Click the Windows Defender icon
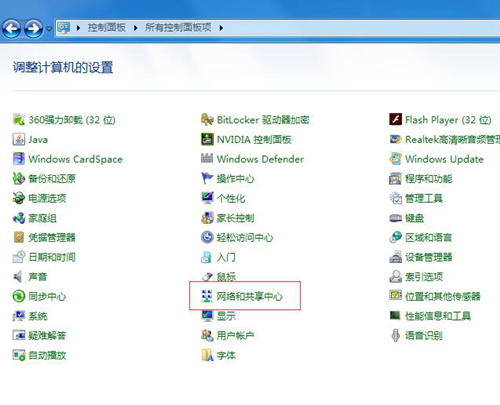 tap(207, 159)
